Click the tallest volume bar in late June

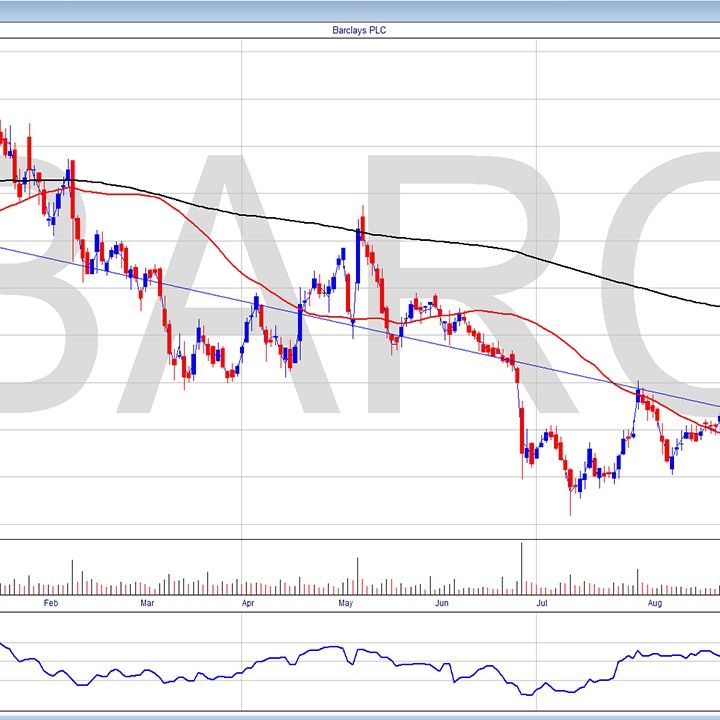coord(521,570)
